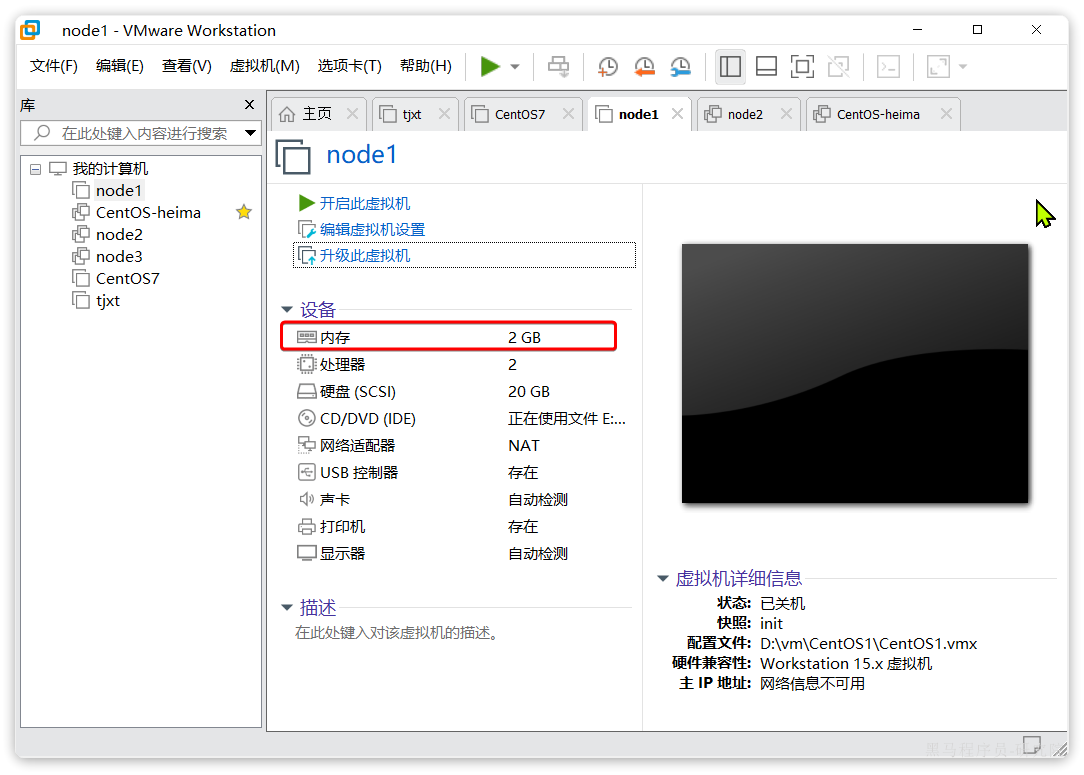1084x775 pixels.
Task: Select CentOS-heima in the library tree
Action: [x=148, y=212]
